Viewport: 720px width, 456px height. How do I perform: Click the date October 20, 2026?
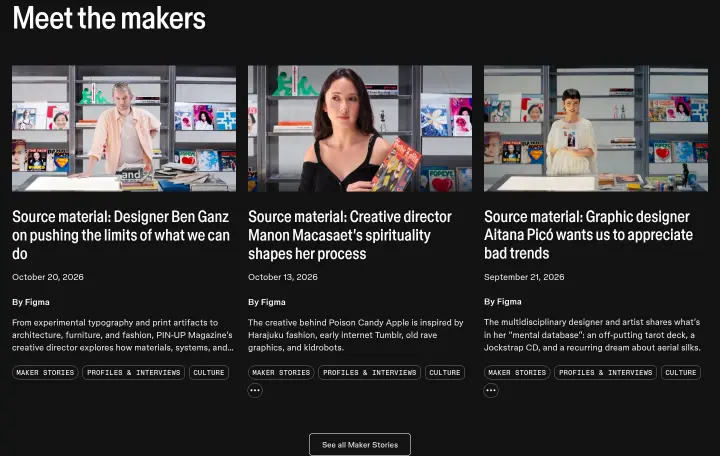coord(48,277)
